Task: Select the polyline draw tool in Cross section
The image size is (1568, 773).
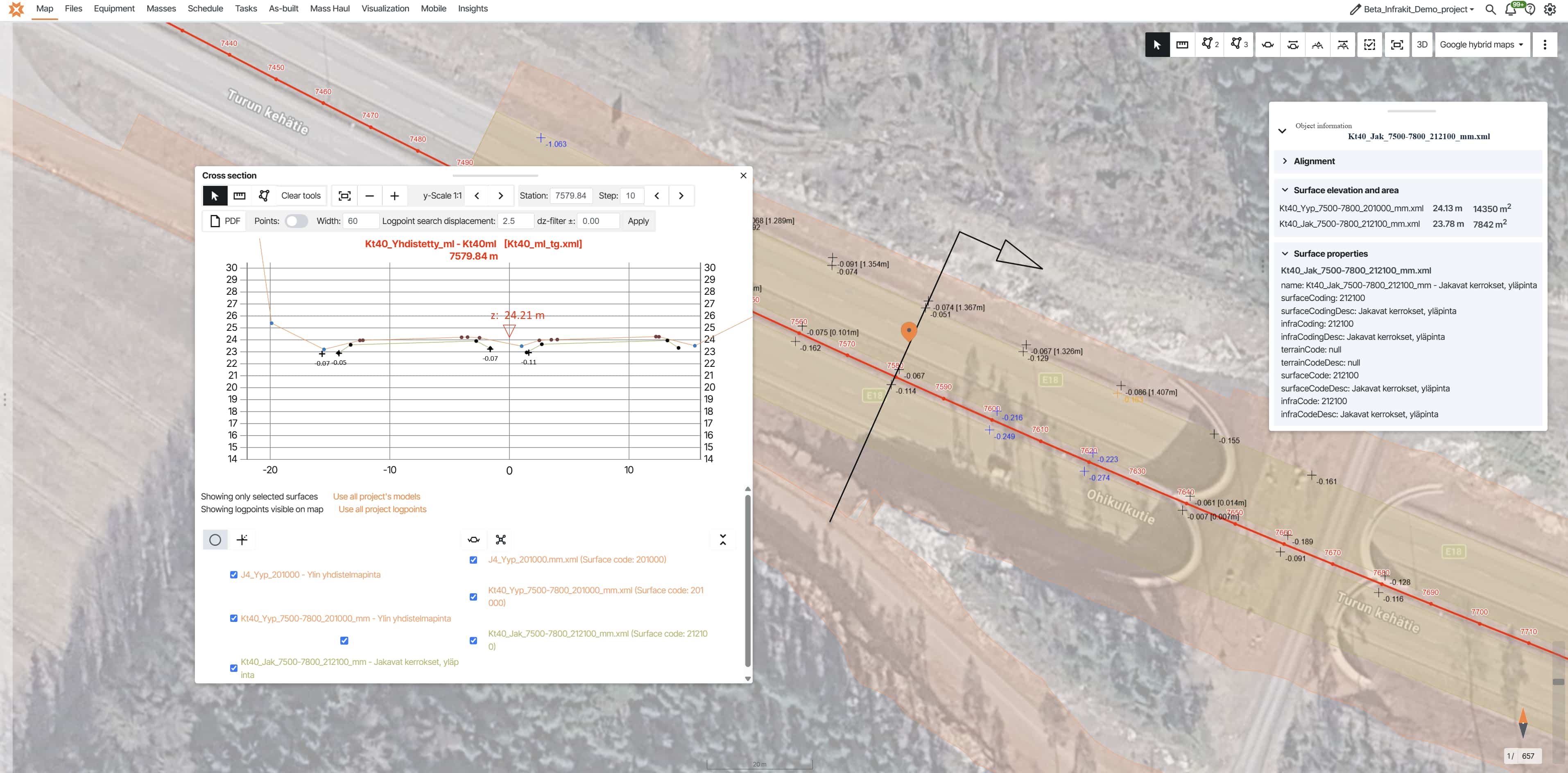Action: (x=264, y=195)
